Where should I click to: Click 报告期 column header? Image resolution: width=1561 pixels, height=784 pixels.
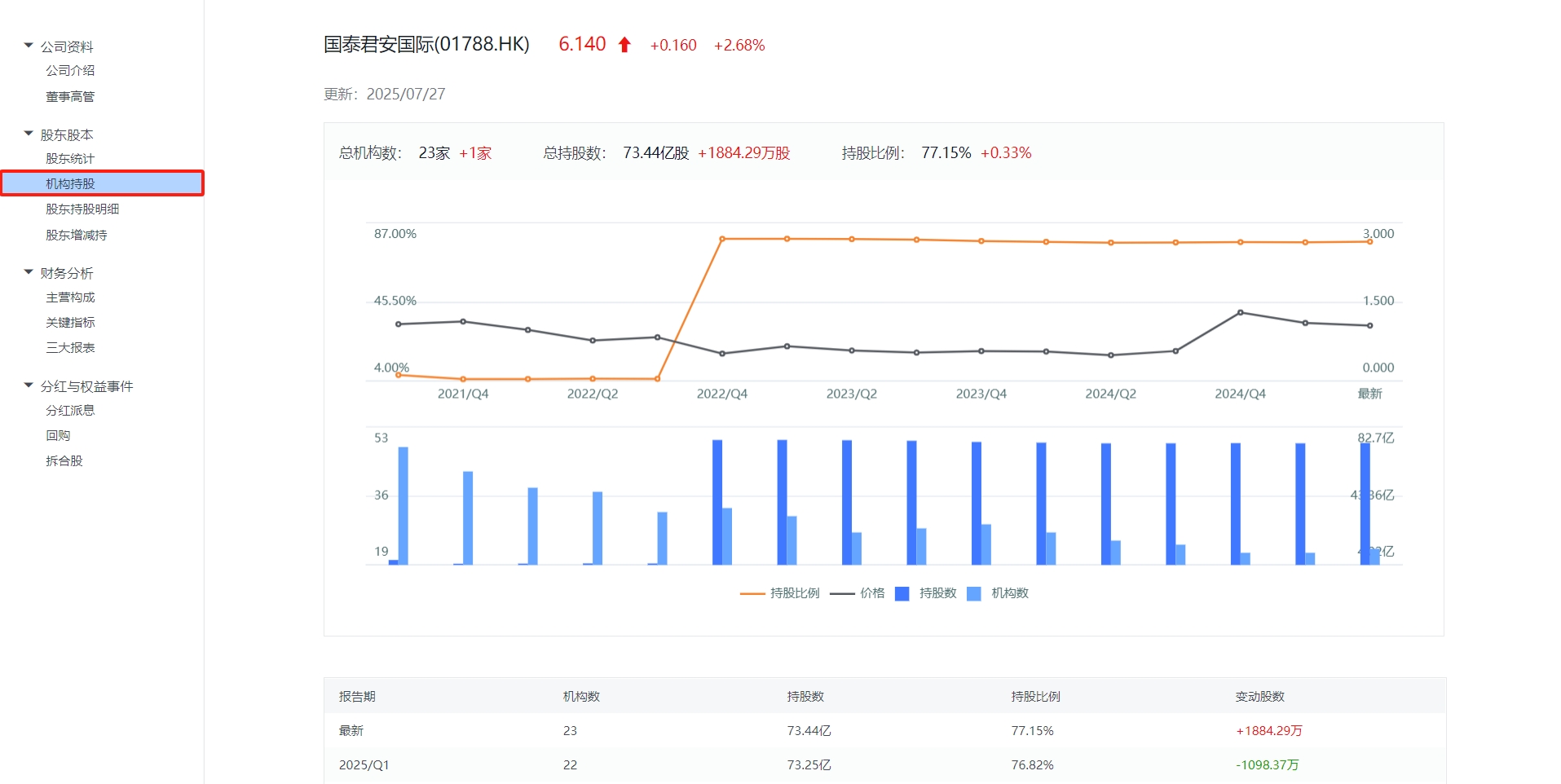357,697
